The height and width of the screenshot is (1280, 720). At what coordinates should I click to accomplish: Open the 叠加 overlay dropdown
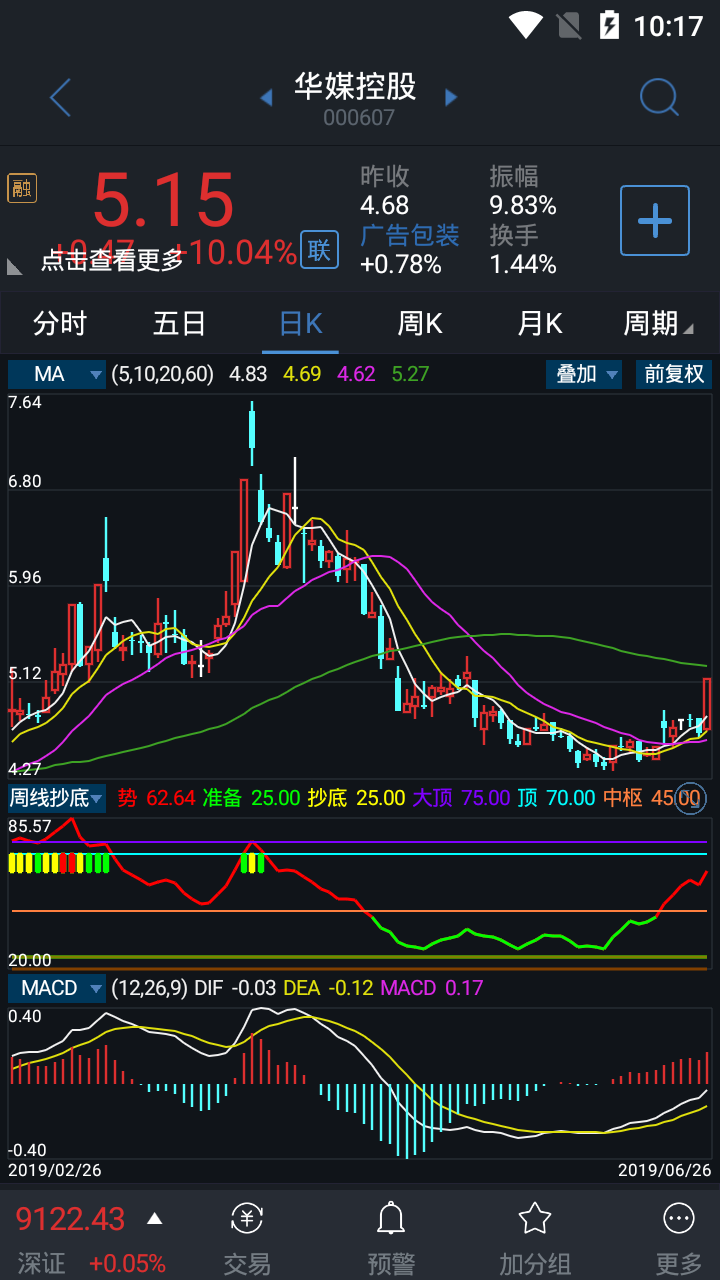(584, 374)
